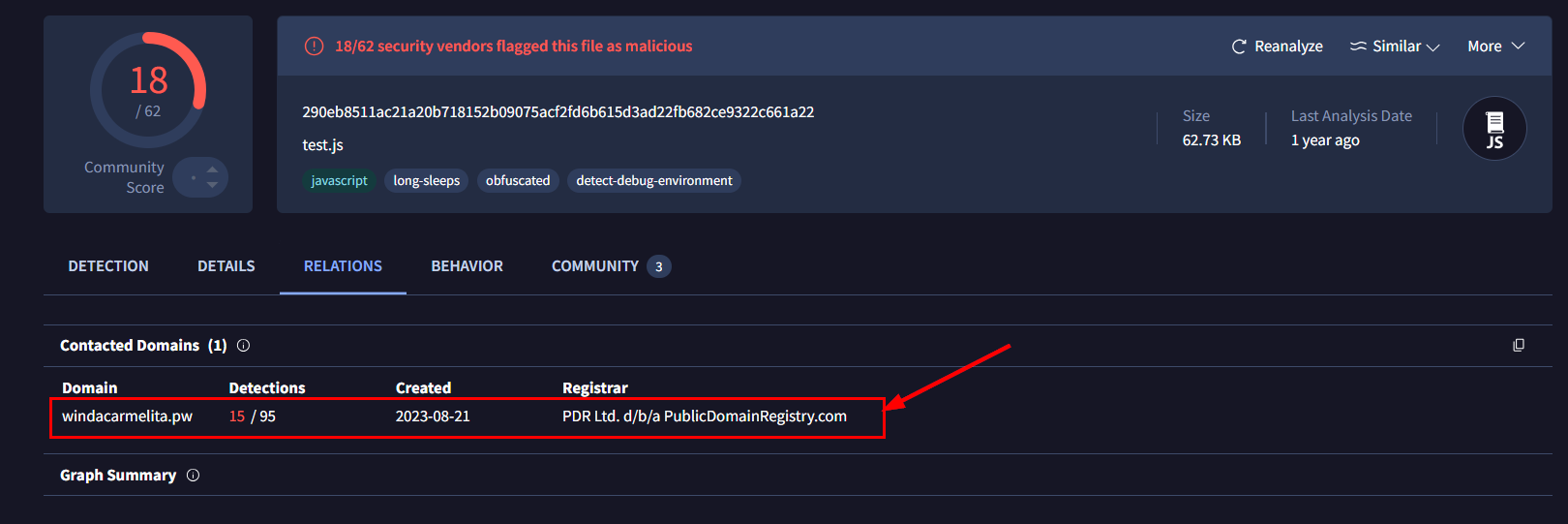Click the Similar wavy-lines icon
Viewport: 1568px width, 524px height.
point(1358,46)
